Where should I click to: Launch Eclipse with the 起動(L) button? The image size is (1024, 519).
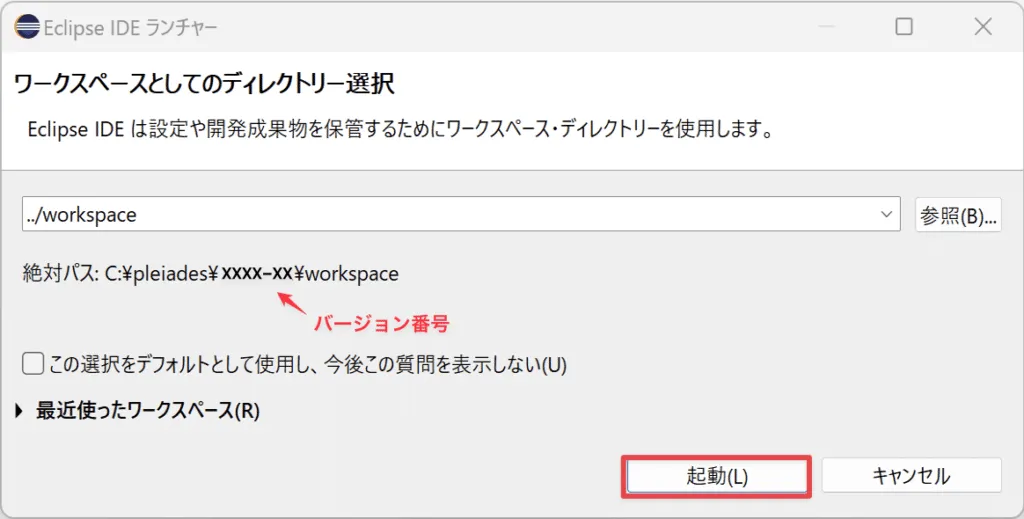(x=716, y=477)
